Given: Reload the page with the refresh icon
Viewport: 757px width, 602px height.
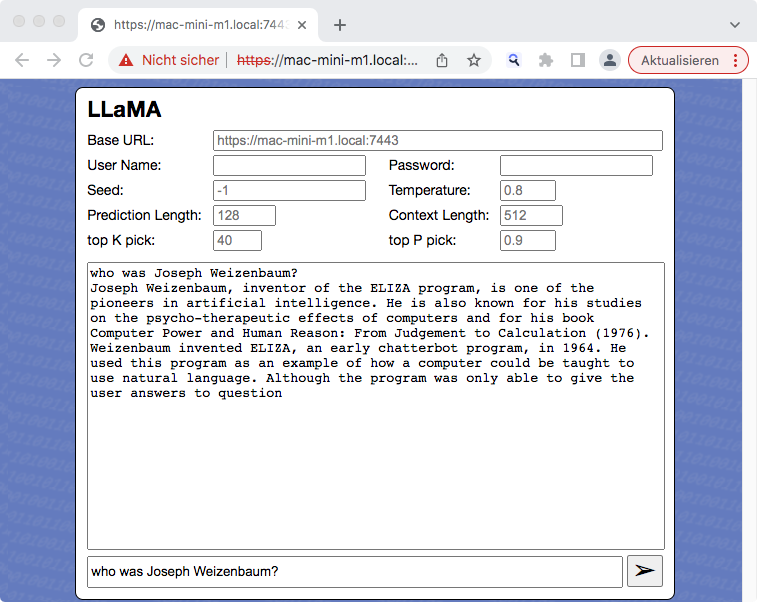Looking at the screenshot, I should click(x=86, y=60).
